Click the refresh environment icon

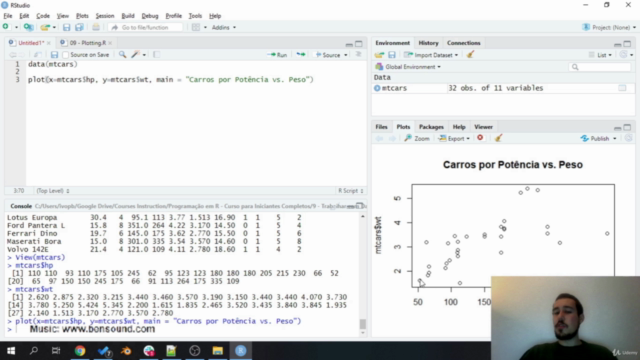[623, 55]
